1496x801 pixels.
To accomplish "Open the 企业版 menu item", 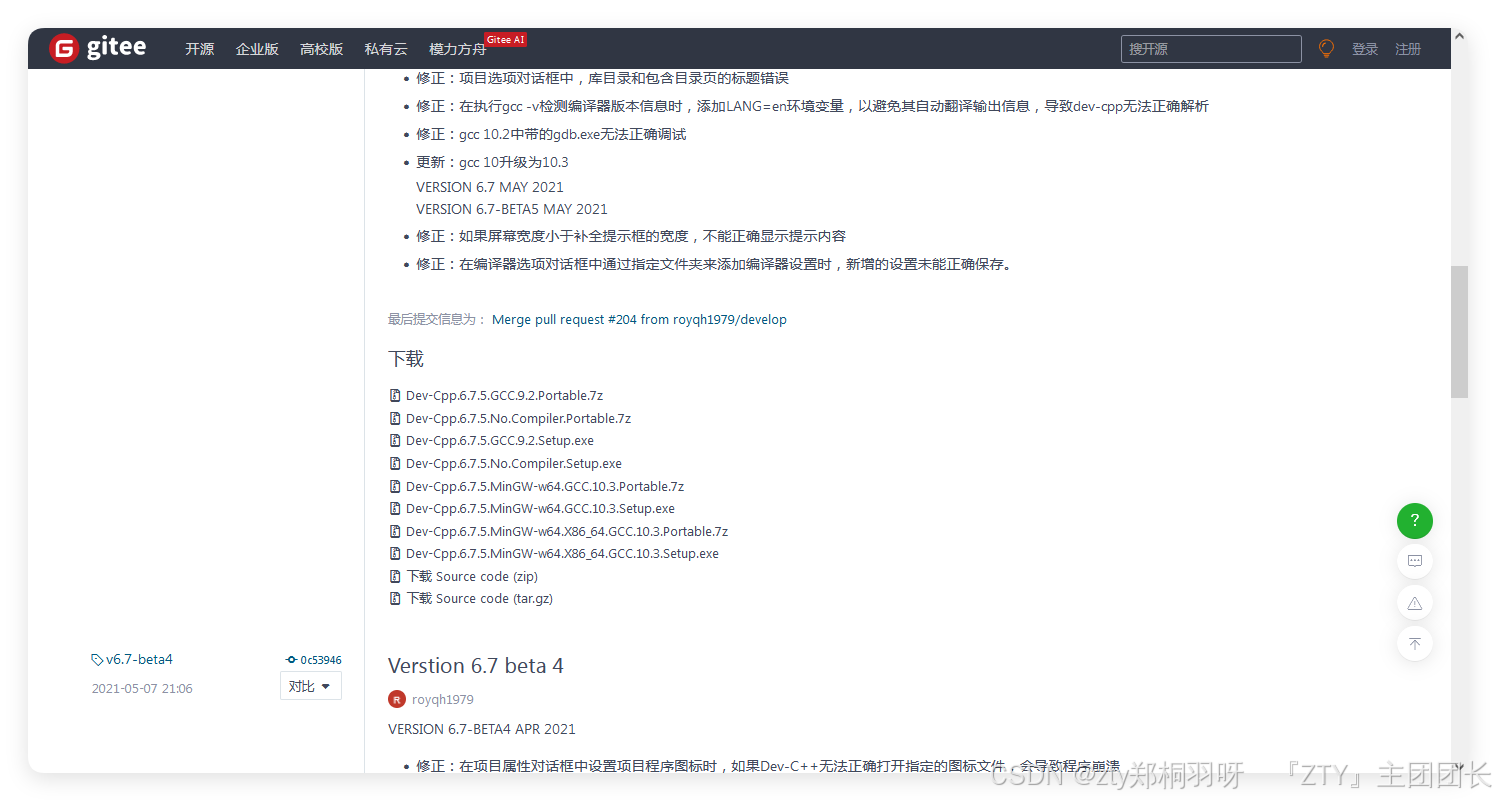I will [x=257, y=49].
